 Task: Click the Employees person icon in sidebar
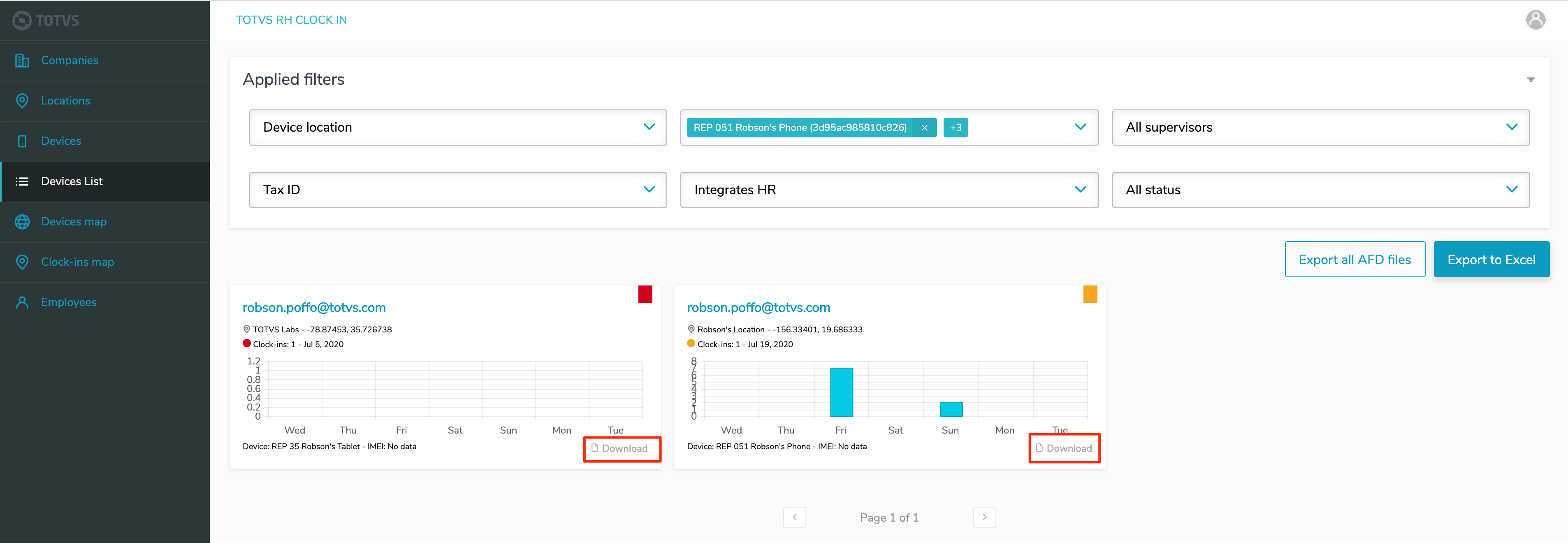[x=22, y=302]
